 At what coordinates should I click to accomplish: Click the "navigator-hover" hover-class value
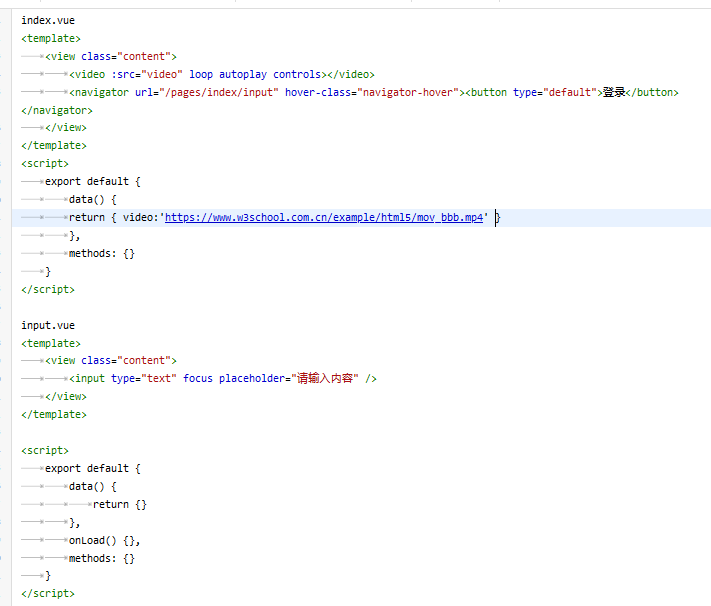406,92
